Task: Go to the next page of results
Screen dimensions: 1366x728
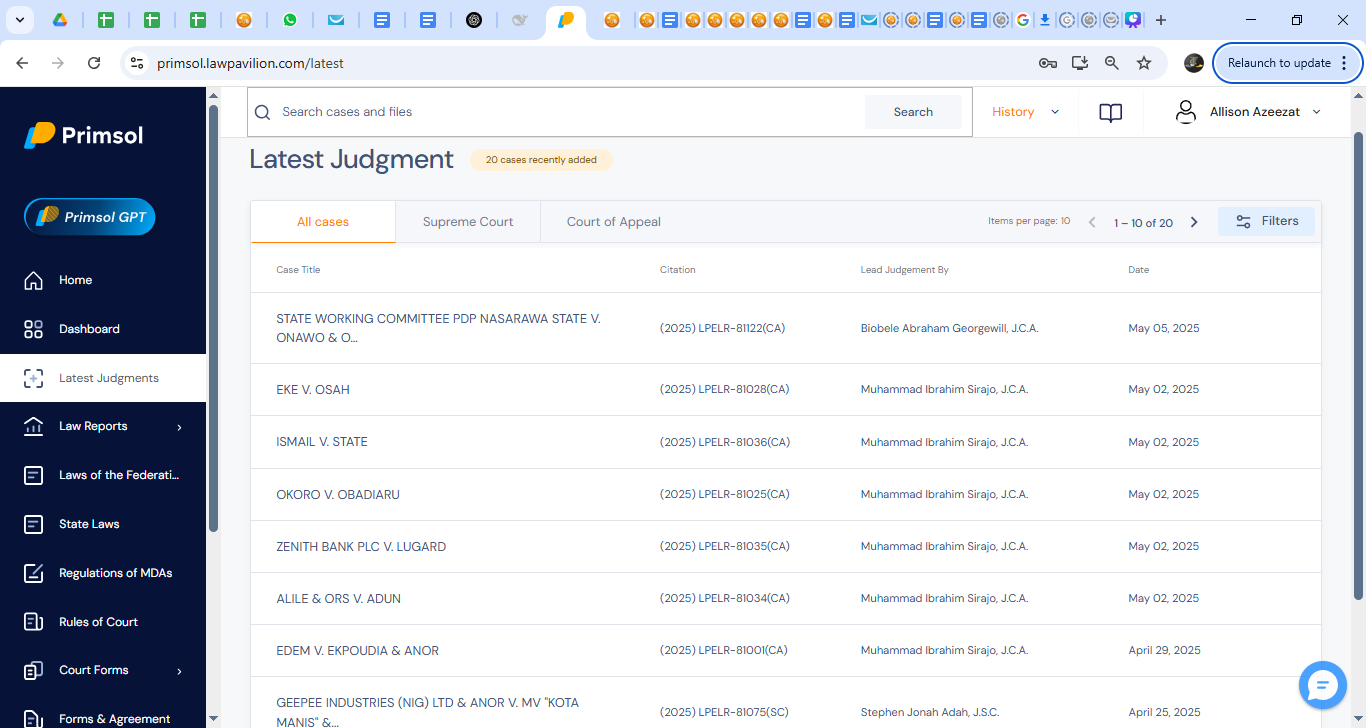Action: (1194, 222)
